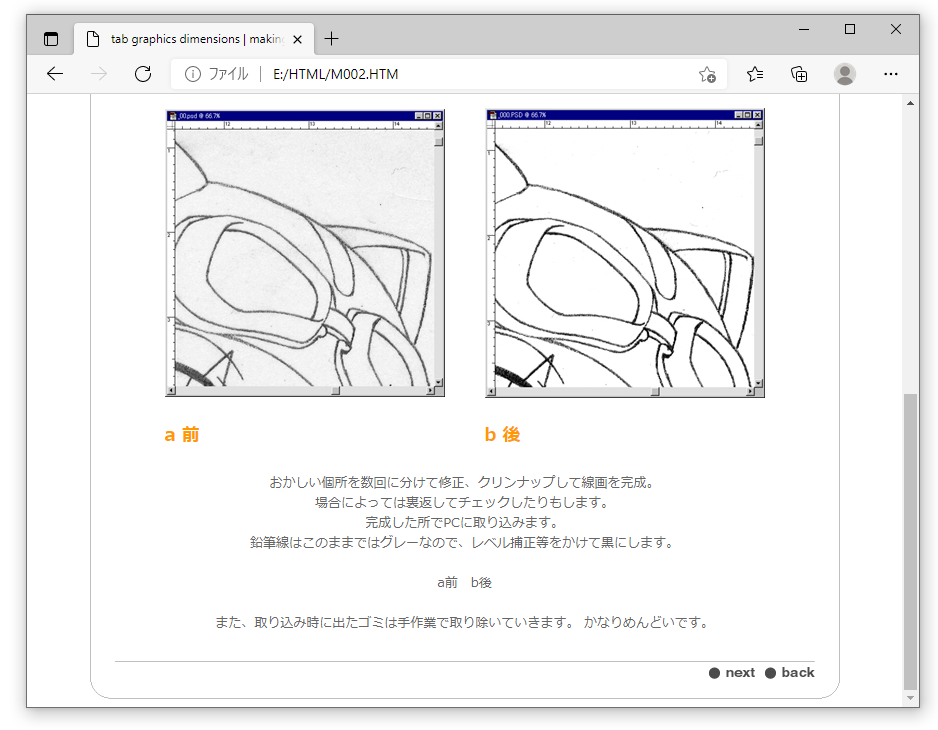Reload the page with the Refresh icon
The height and width of the screenshot is (730, 938).
tap(143, 74)
